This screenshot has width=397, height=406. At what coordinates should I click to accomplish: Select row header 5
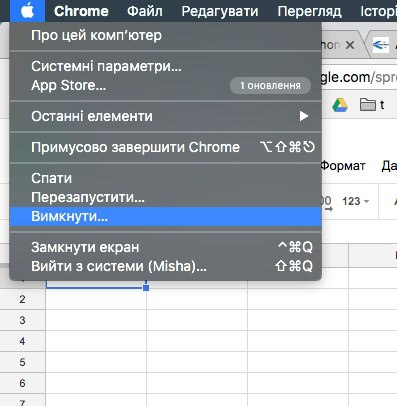22,362
